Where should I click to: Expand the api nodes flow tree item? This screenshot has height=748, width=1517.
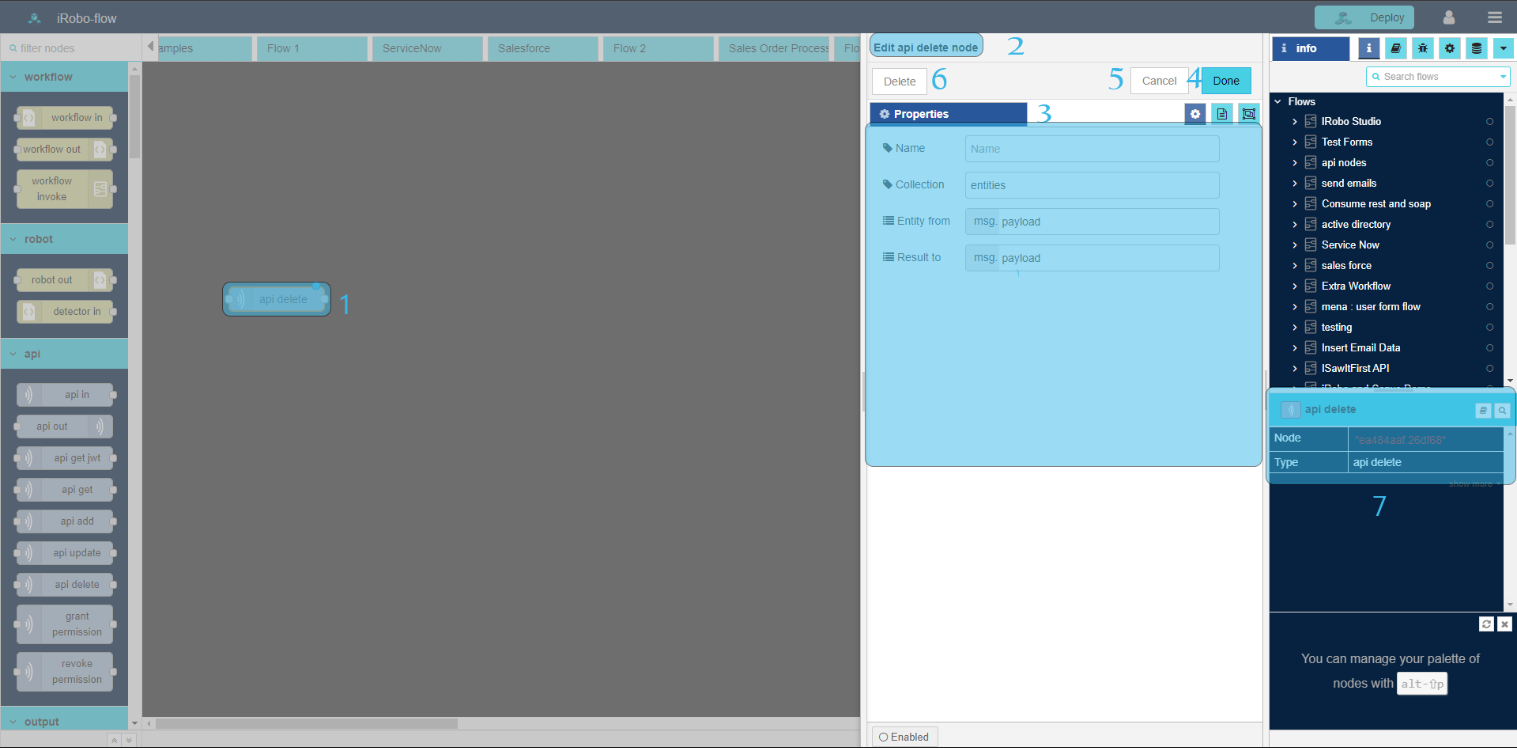click(1294, 163)
